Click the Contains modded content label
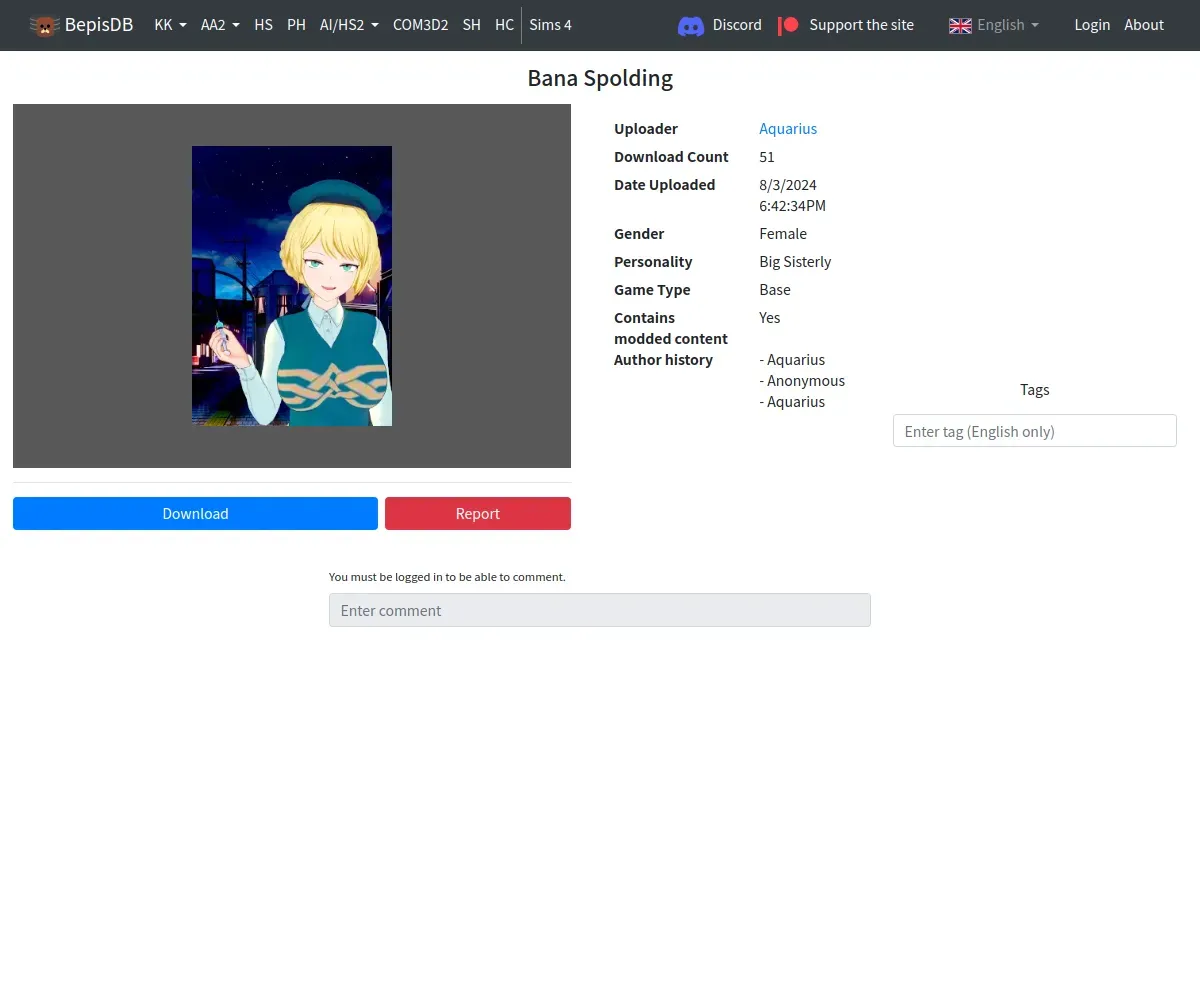Viewport: 1200px width, 1000px height. pyautogui.click(x=671, y=328)
